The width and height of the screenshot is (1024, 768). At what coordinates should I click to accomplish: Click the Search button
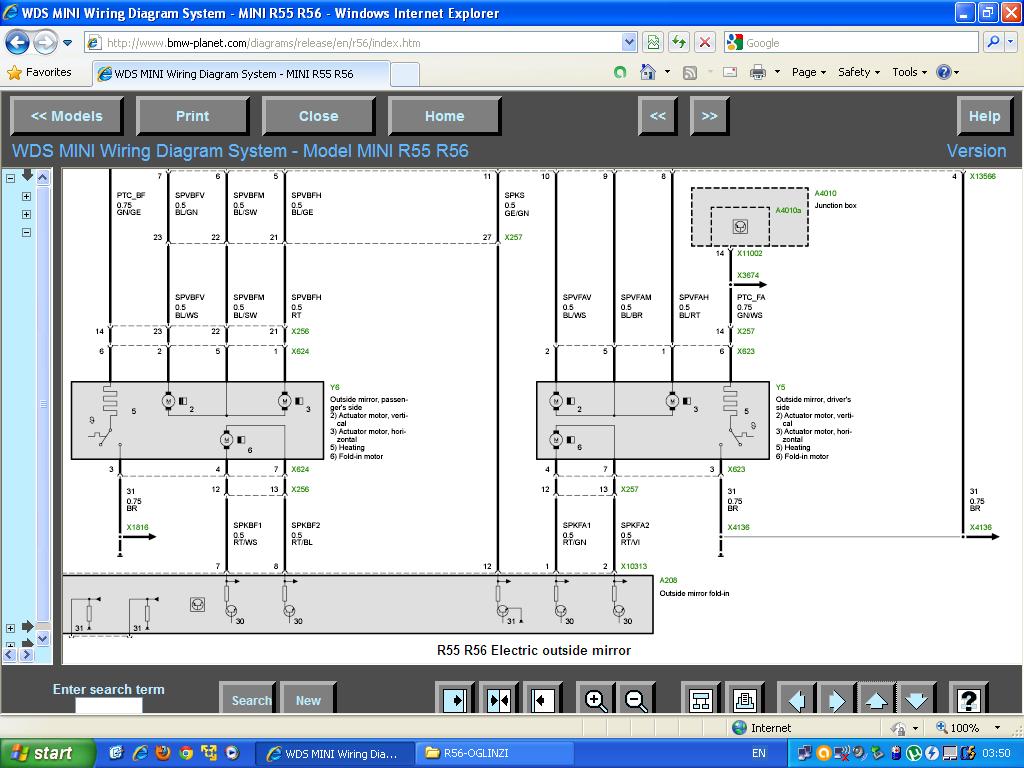tap(250, 700)
